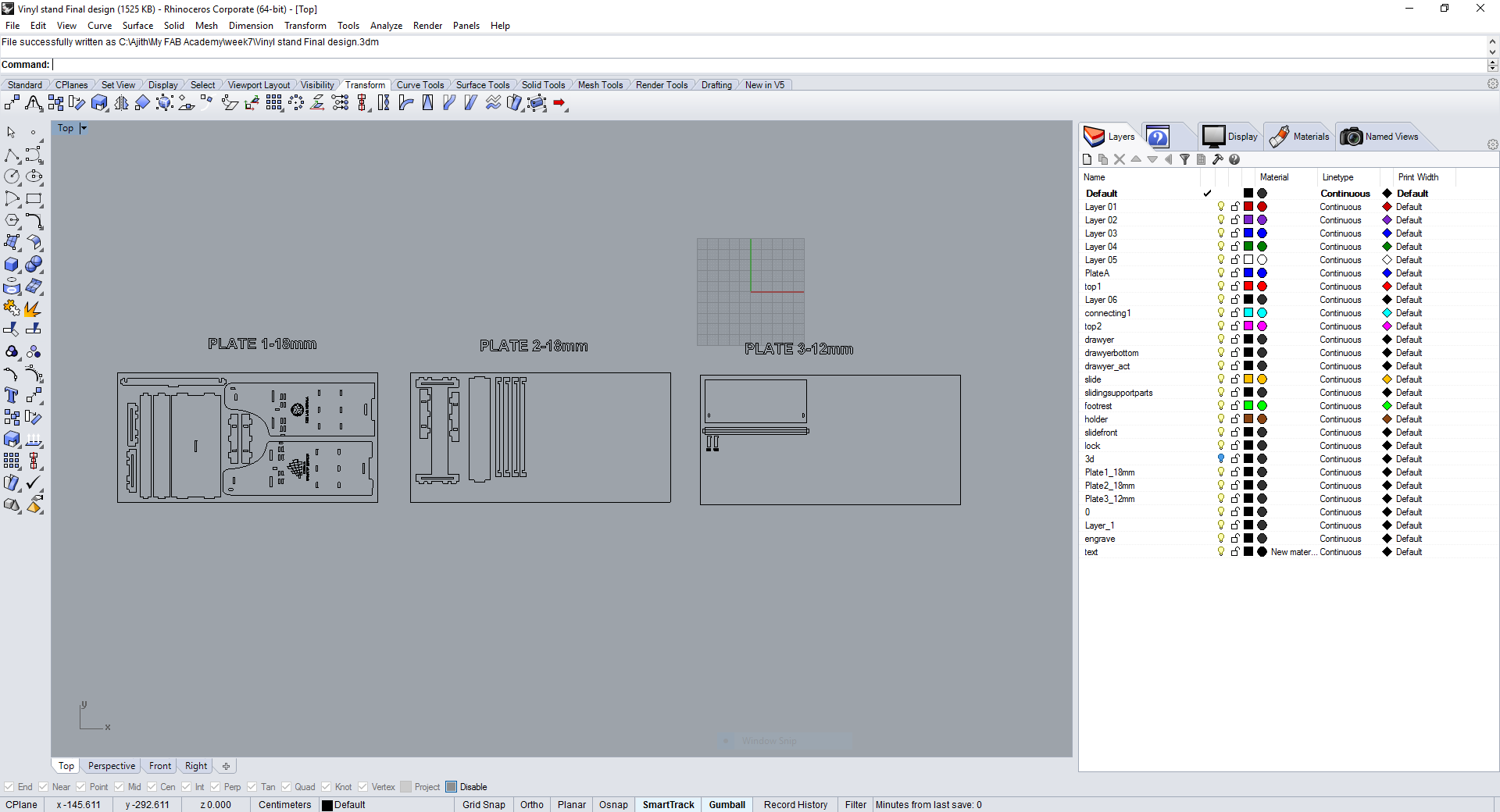Click the Cage Edit icon

537,103
